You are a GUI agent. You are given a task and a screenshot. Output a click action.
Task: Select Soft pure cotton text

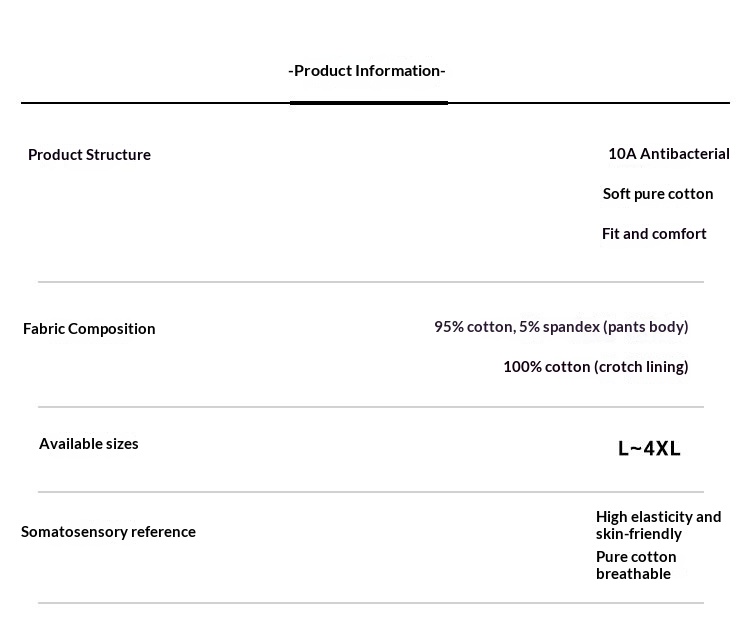tap(658, 194)
